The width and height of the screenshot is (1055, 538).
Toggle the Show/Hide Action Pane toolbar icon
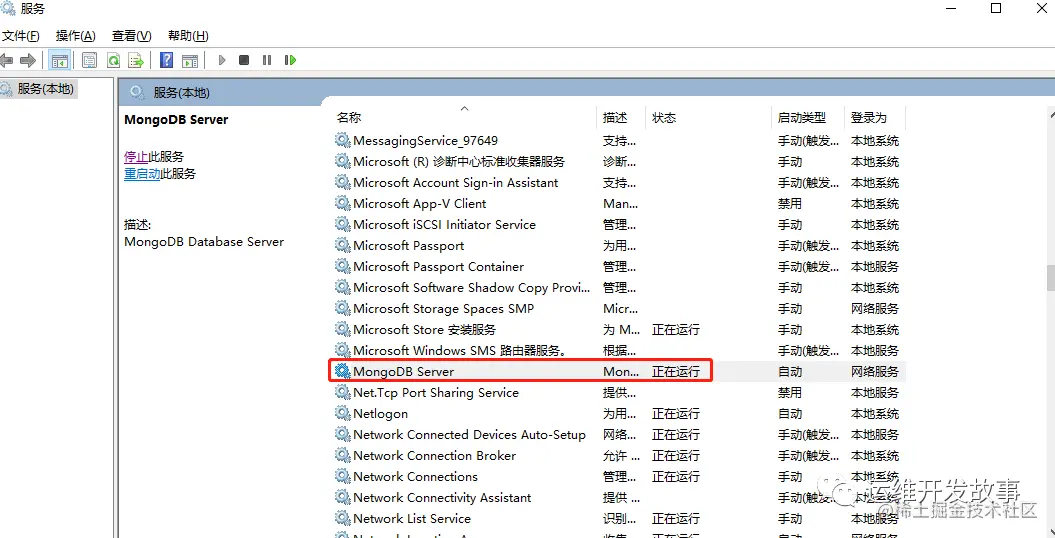pos(190,61)
